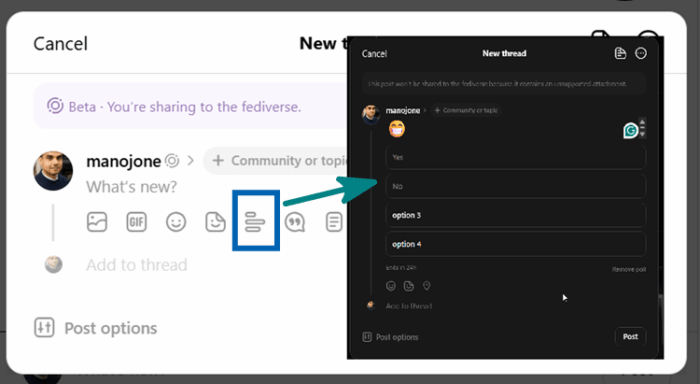Click the Post button

point(630,337)
